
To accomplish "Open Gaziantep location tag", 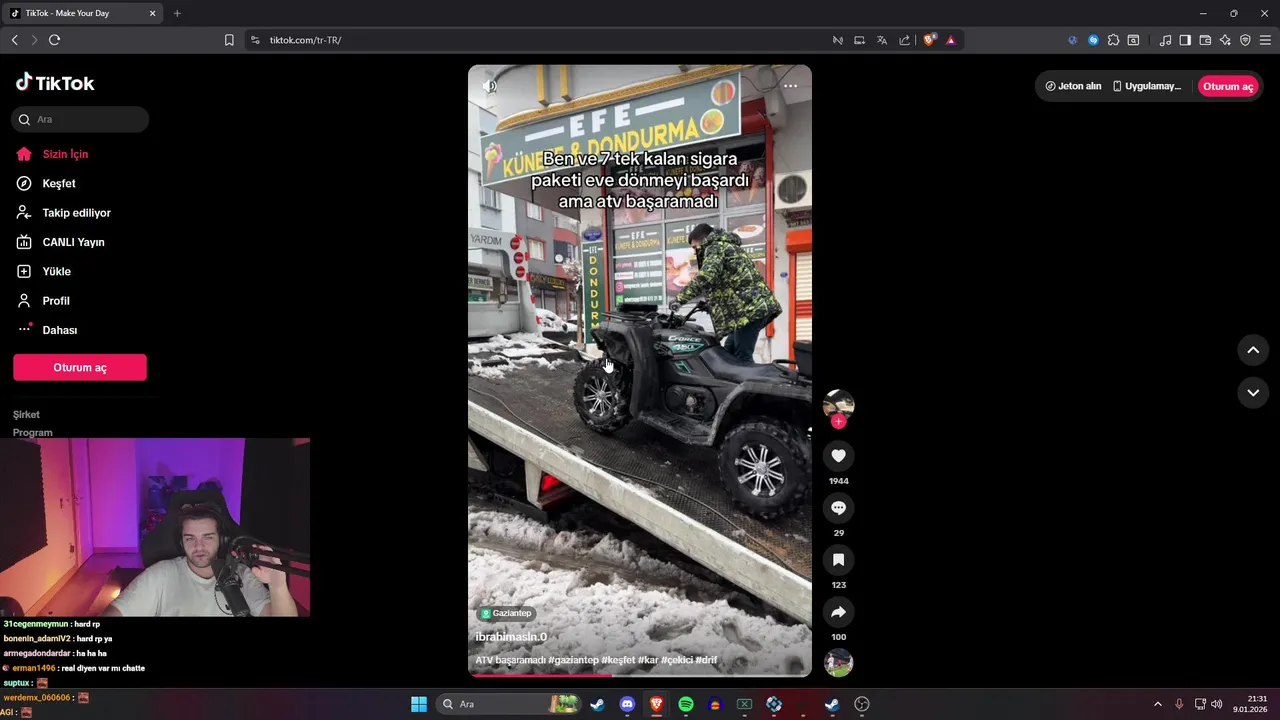I will [x=507, y=613].
